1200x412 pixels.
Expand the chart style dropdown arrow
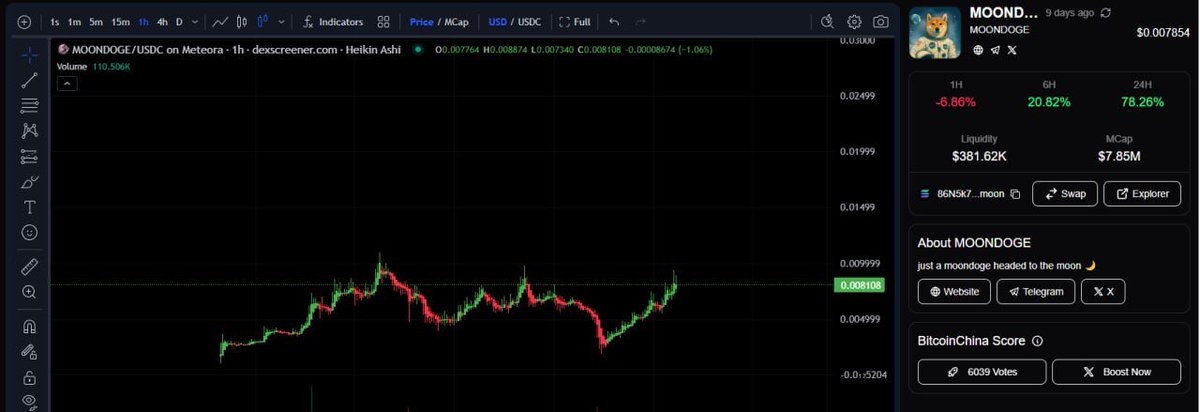tap(282, 21)
